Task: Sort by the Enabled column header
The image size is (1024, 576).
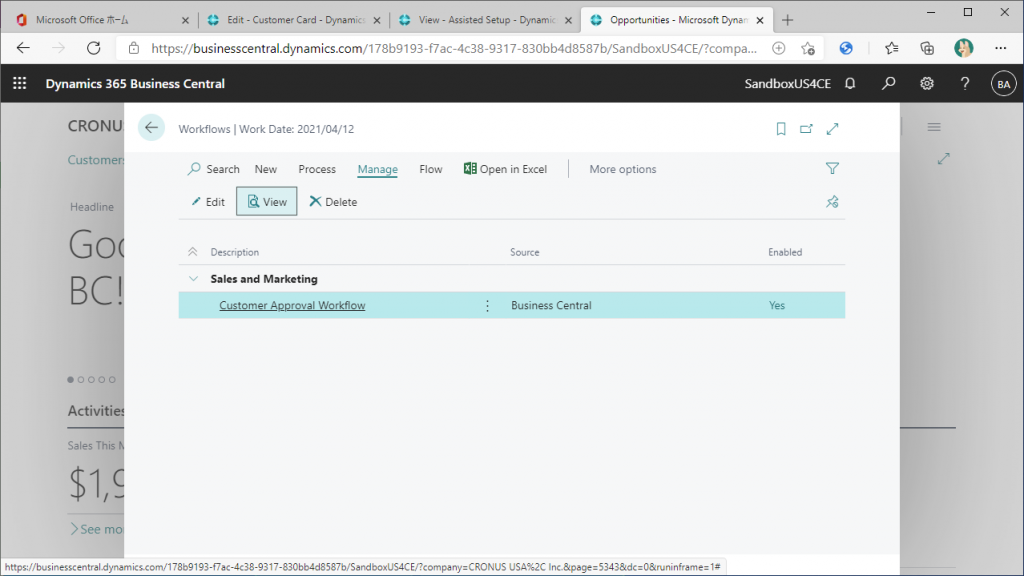Action: [x=785, y=252]
